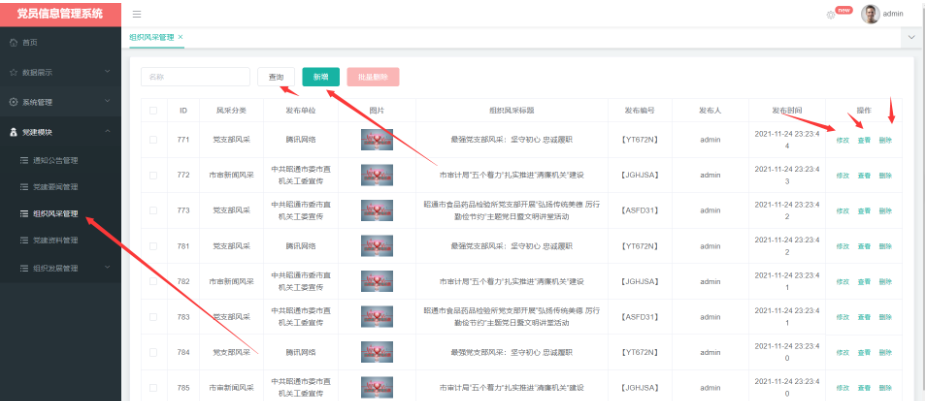Open the thumbnail image in row 771
This screenshot has height=401, width=925.
[x=377, y=140]
